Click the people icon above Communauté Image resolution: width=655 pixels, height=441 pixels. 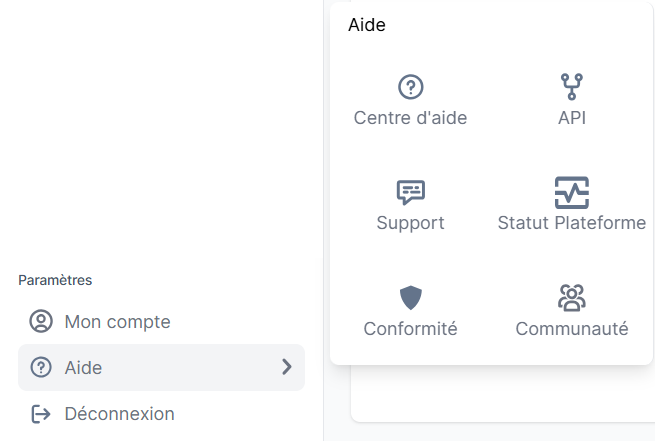[x=572, y=297]
